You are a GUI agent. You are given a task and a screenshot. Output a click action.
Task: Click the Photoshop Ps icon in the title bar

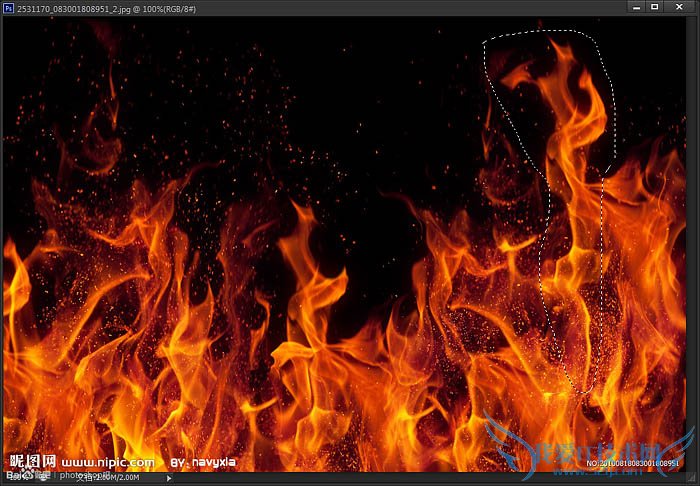point(8,7)
